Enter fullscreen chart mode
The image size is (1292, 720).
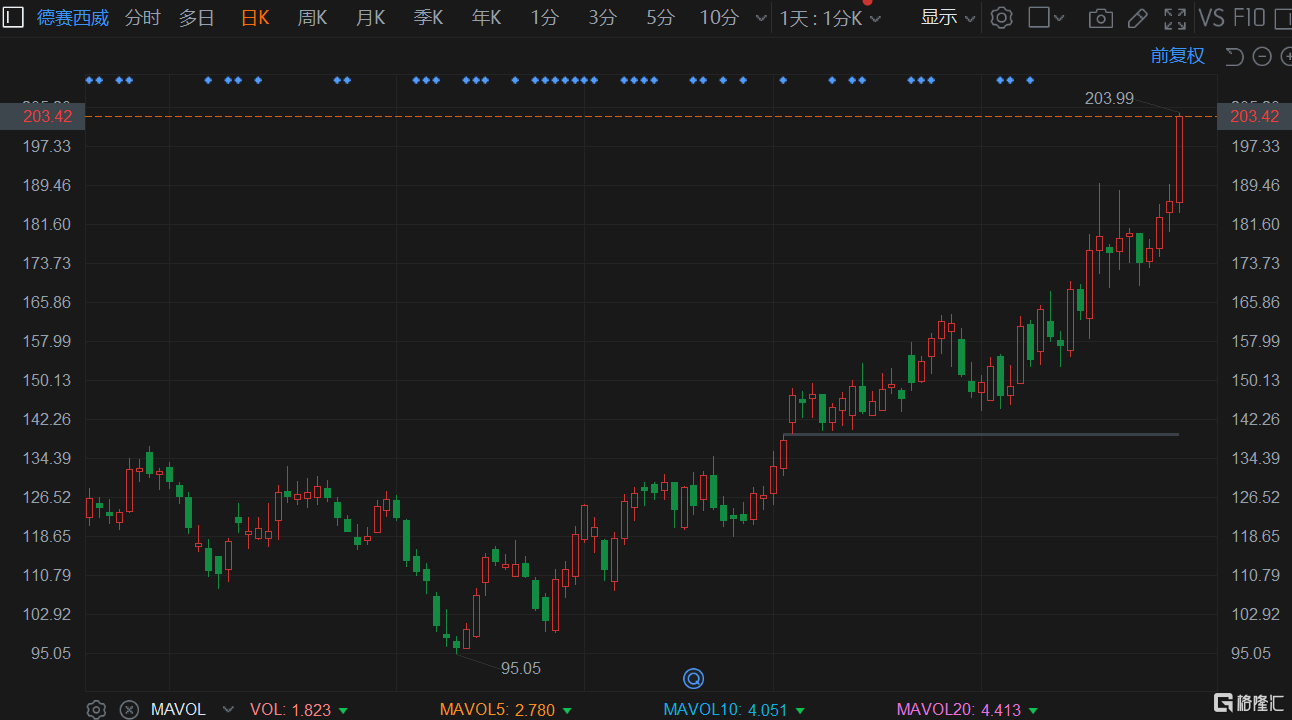point(1175,18)
